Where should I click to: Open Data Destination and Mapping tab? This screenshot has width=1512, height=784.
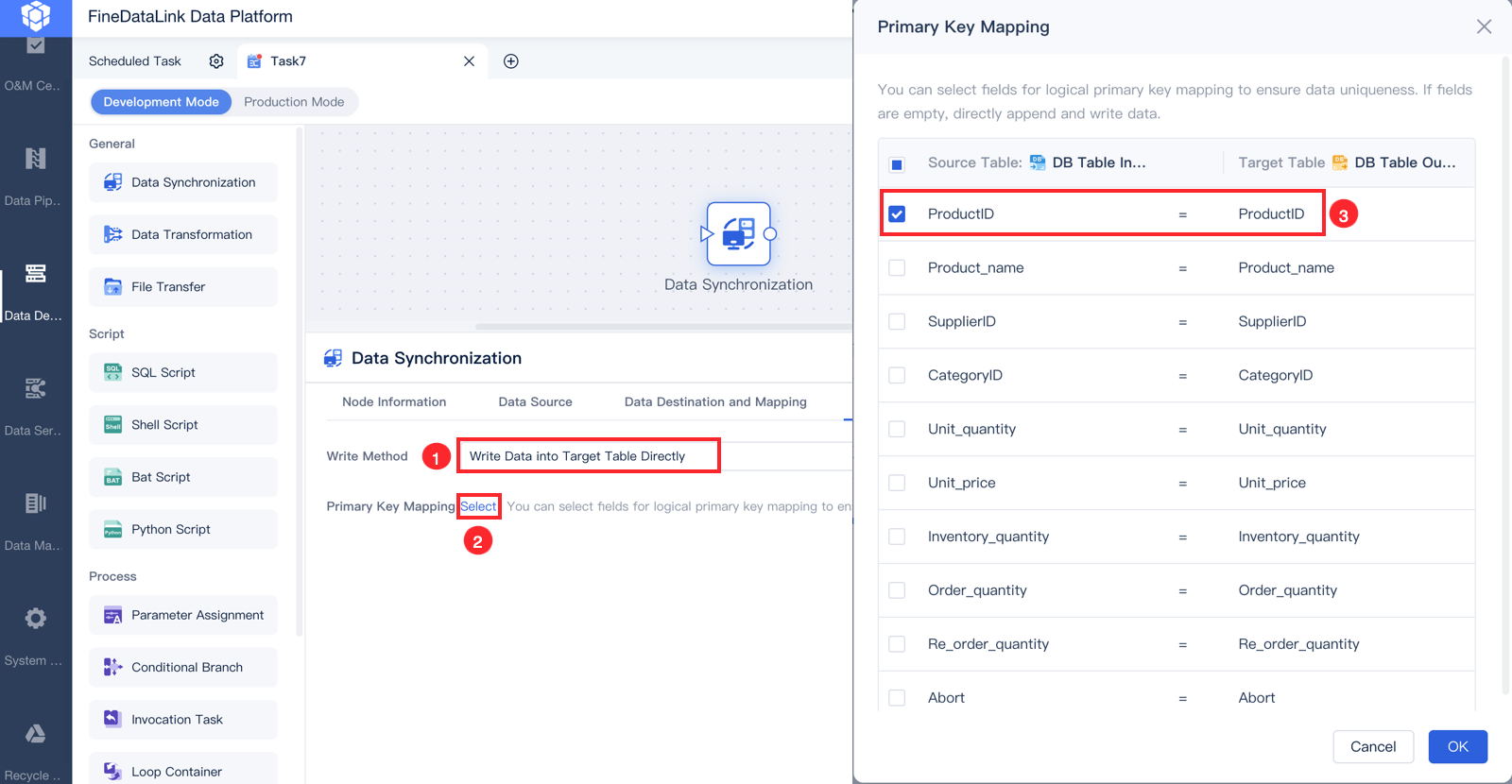pos(715,402)
